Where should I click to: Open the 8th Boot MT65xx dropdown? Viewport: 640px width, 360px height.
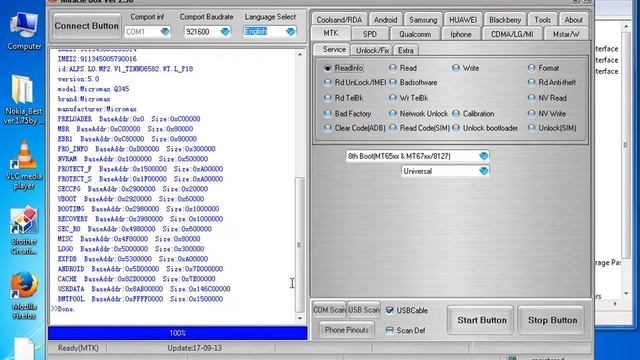(x=484, y=156)
